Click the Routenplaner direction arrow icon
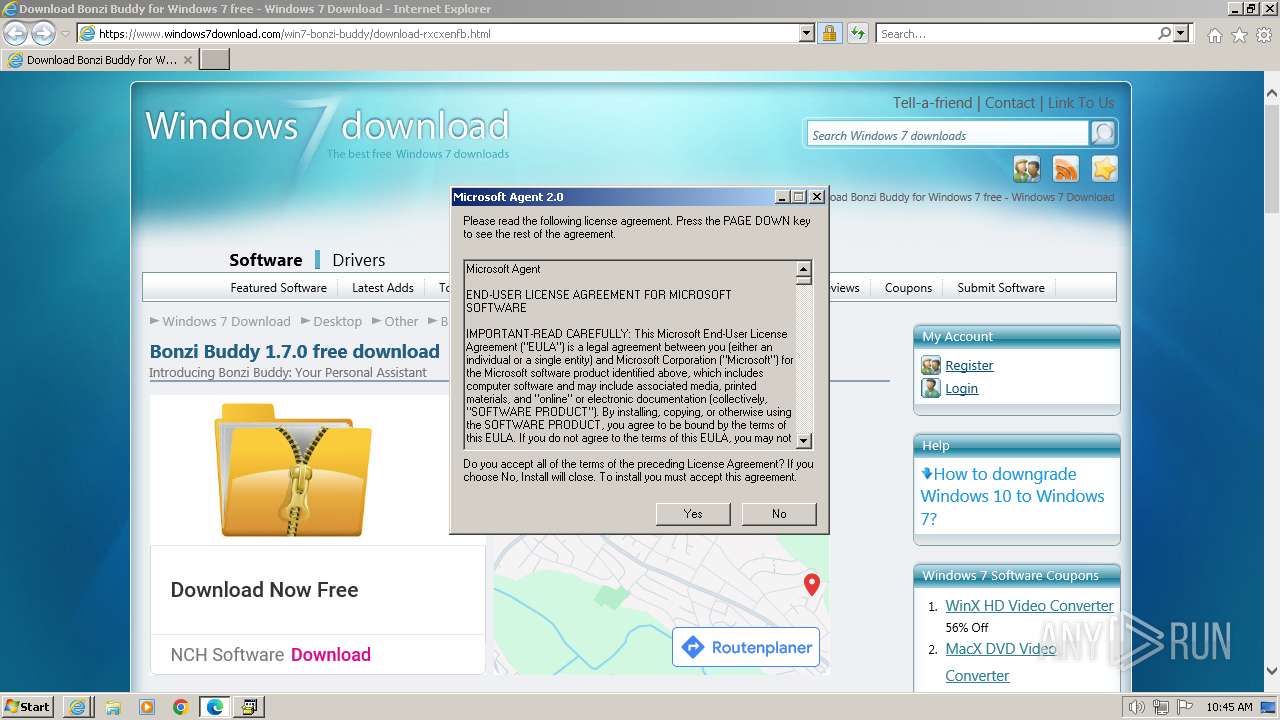Image resolution: width=1280 pixels, height=720 pixels. [x=692, y=648]
